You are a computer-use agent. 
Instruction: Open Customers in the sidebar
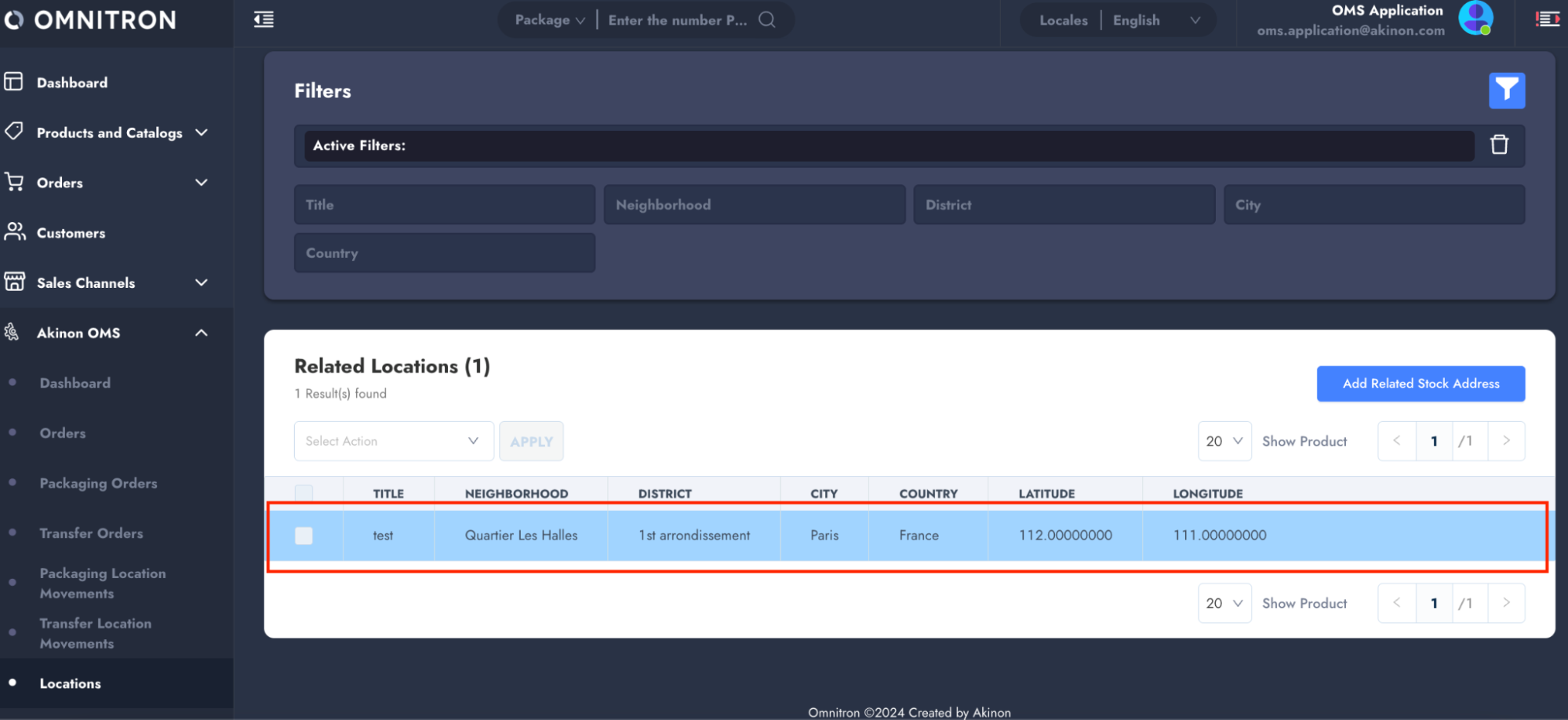point(71,233)
